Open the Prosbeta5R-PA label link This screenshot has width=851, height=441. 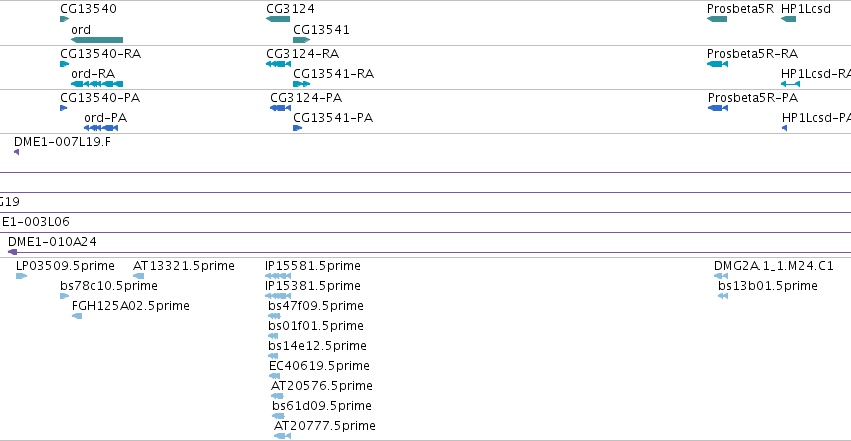pyautogui.click(x=753, y=98)
